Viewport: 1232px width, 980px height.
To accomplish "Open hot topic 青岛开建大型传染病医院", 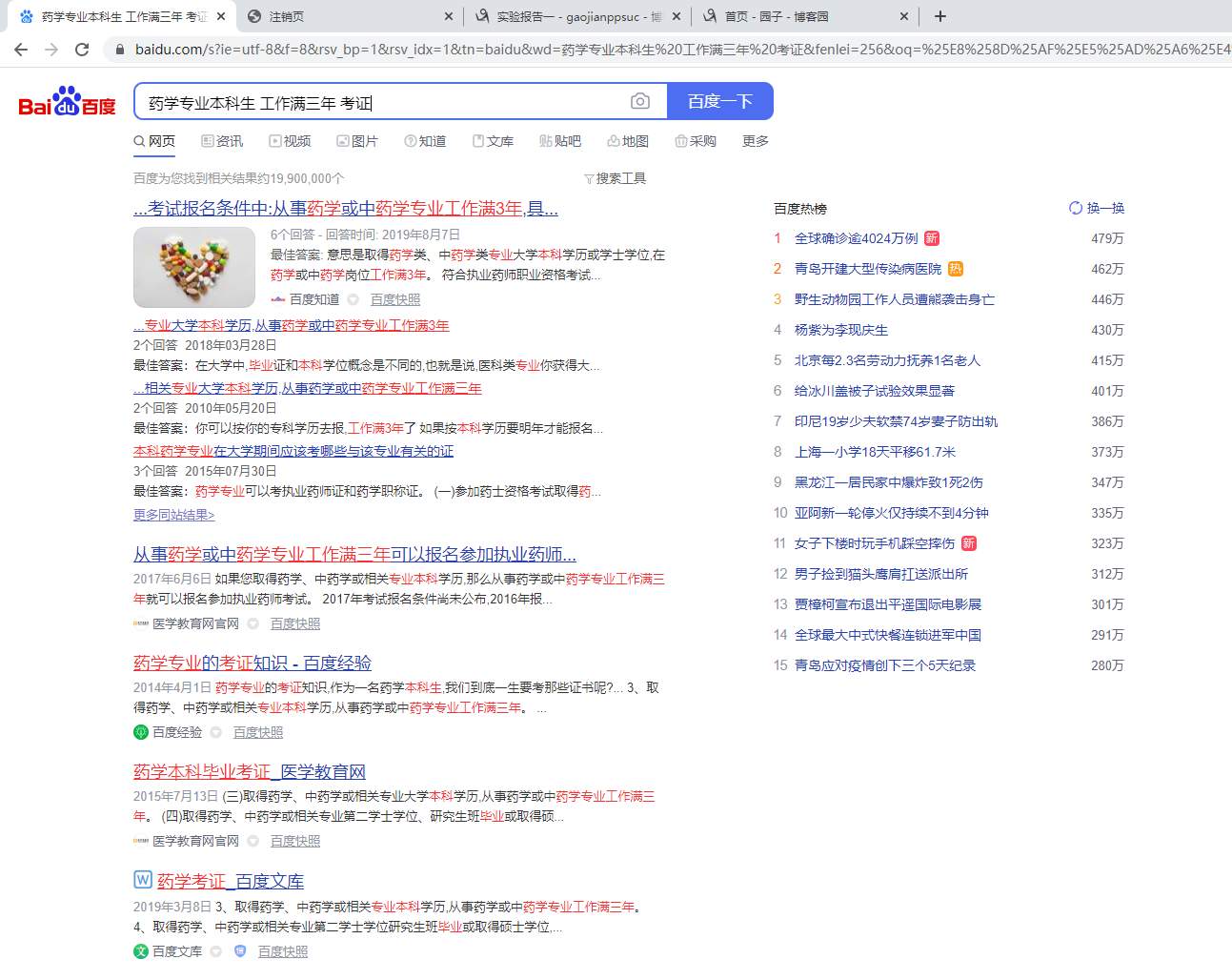I will coord(868,269).
